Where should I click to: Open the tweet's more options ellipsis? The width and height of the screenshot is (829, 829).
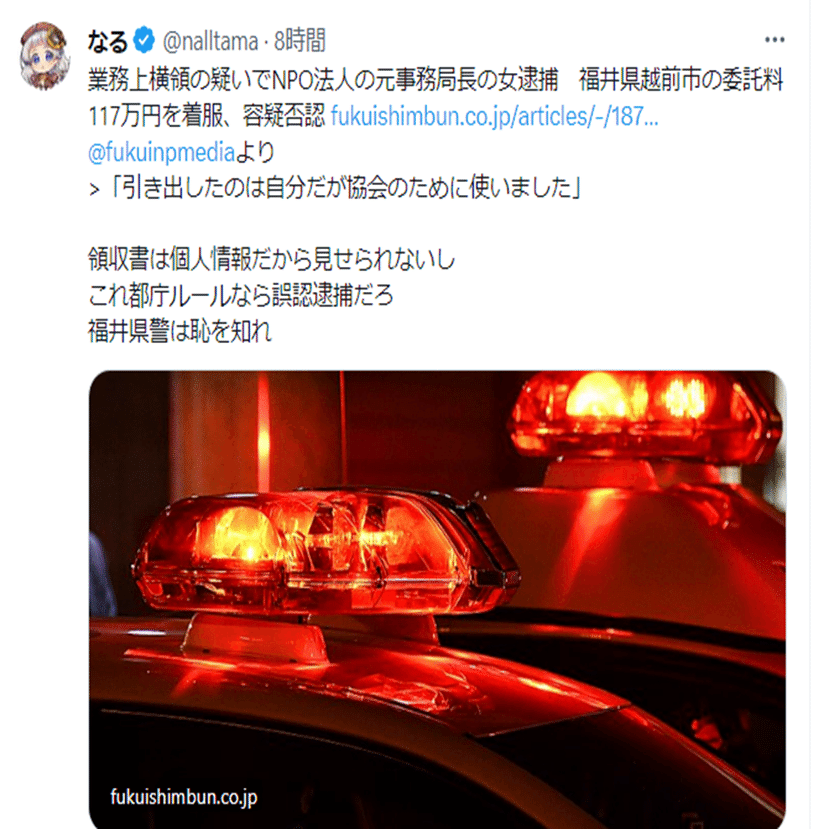tap(775, 40)
